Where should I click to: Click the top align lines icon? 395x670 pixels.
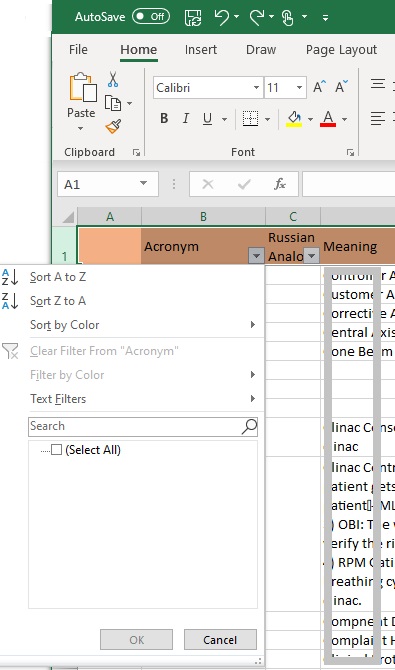coord(378,84)
